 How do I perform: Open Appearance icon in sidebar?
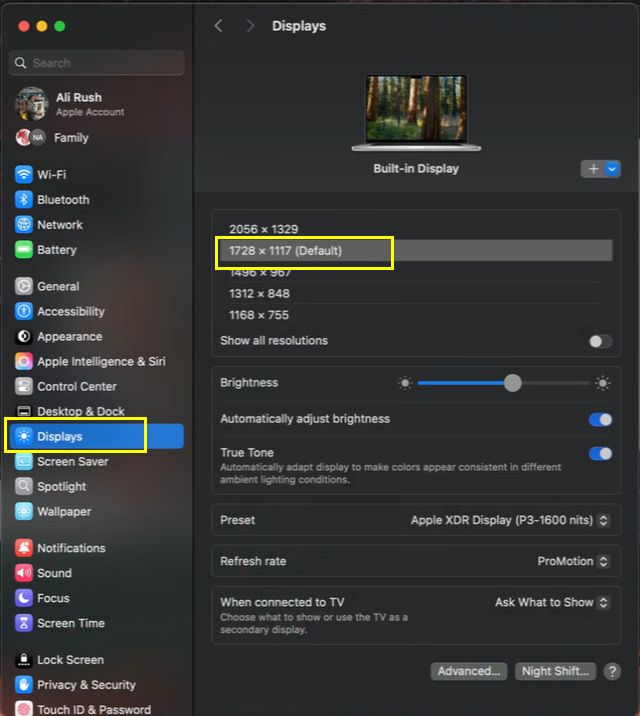point(24,337)
